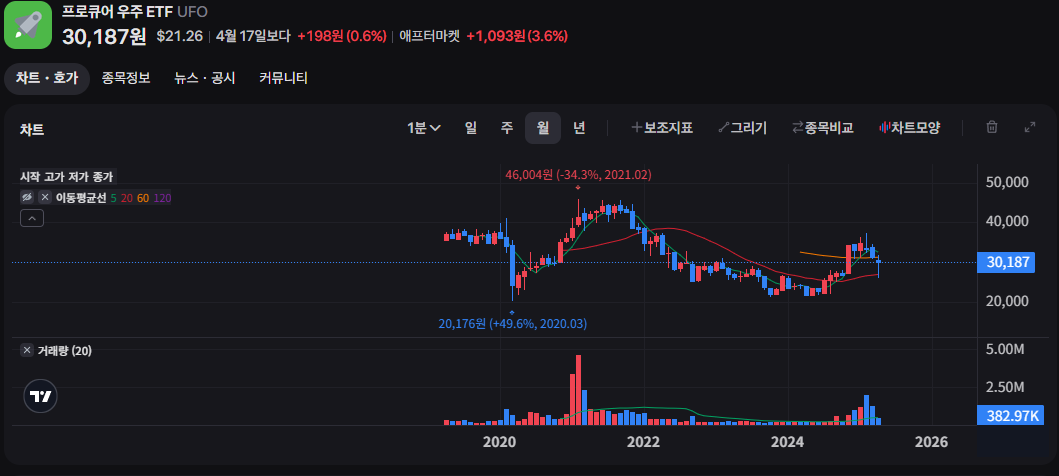Open the TradingView logo badge
1059x476 pixels.
pyautogui.click(x=41, y=396)
